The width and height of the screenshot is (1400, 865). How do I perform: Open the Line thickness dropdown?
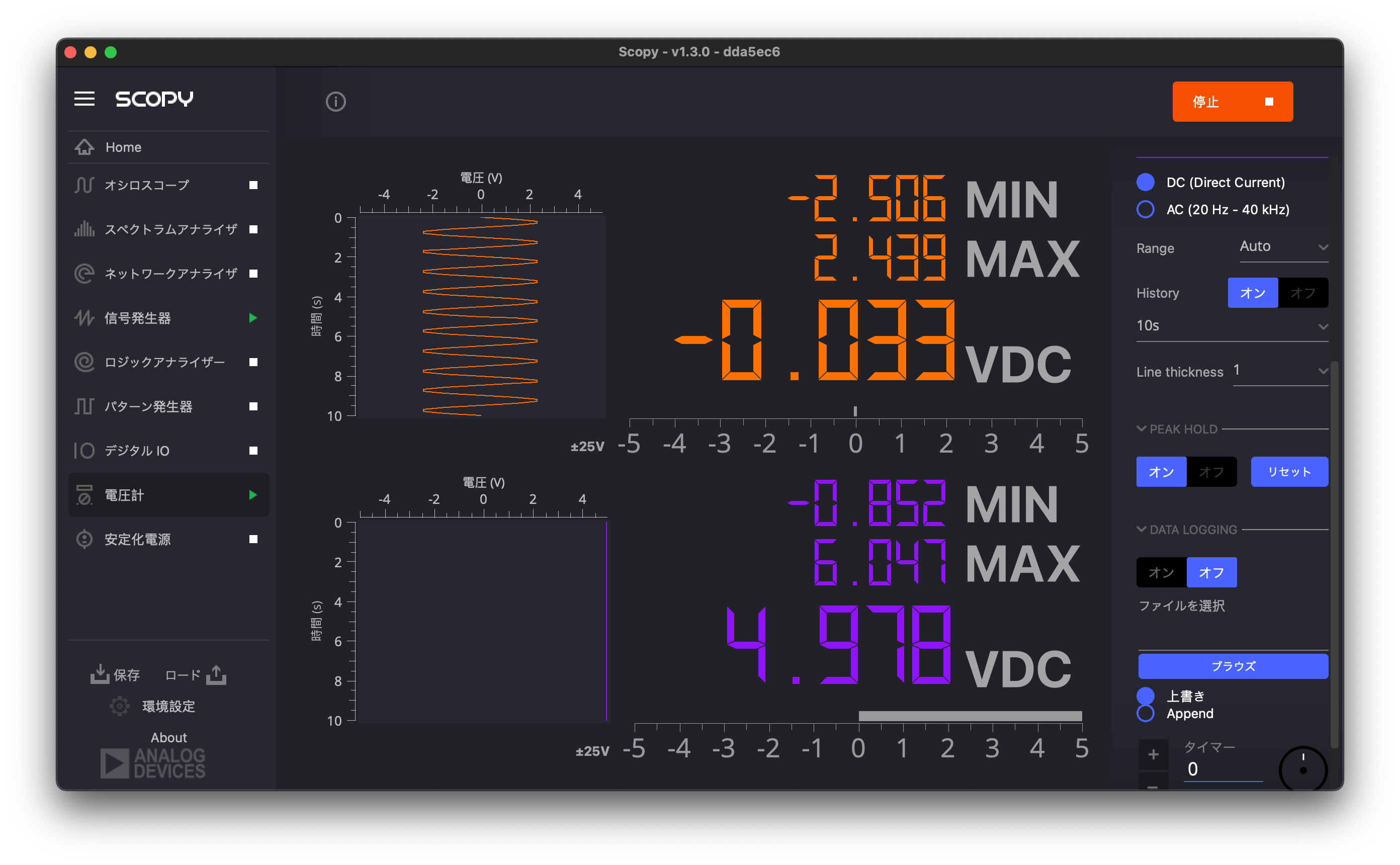1280,371
